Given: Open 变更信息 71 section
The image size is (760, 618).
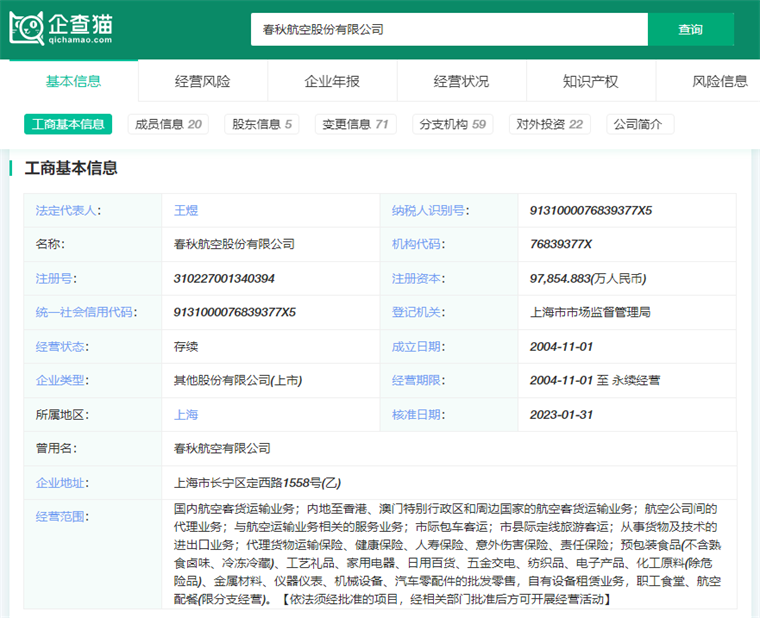Looking at the screenshot, I should [354, 124].
